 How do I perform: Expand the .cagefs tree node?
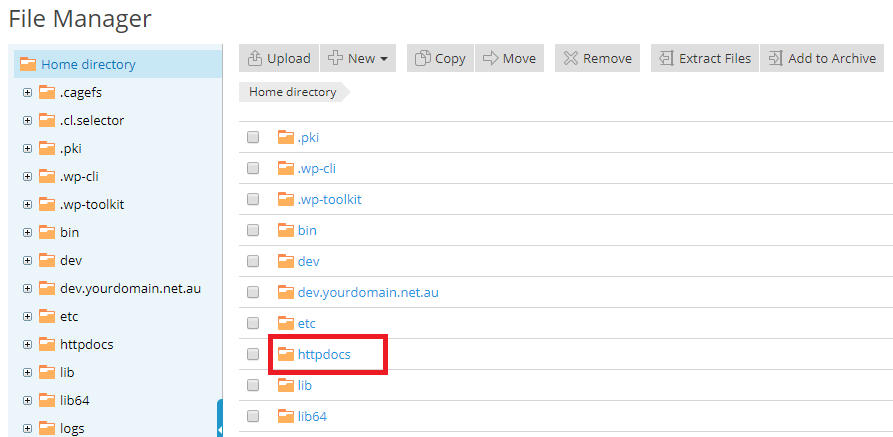(x=27, y=92)
